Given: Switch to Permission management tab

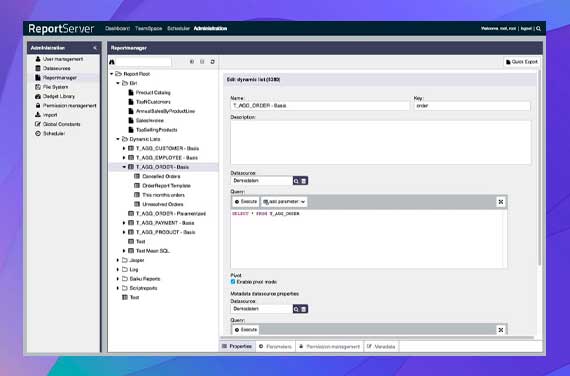Looking at the screenshot, I should click(330, 347).
